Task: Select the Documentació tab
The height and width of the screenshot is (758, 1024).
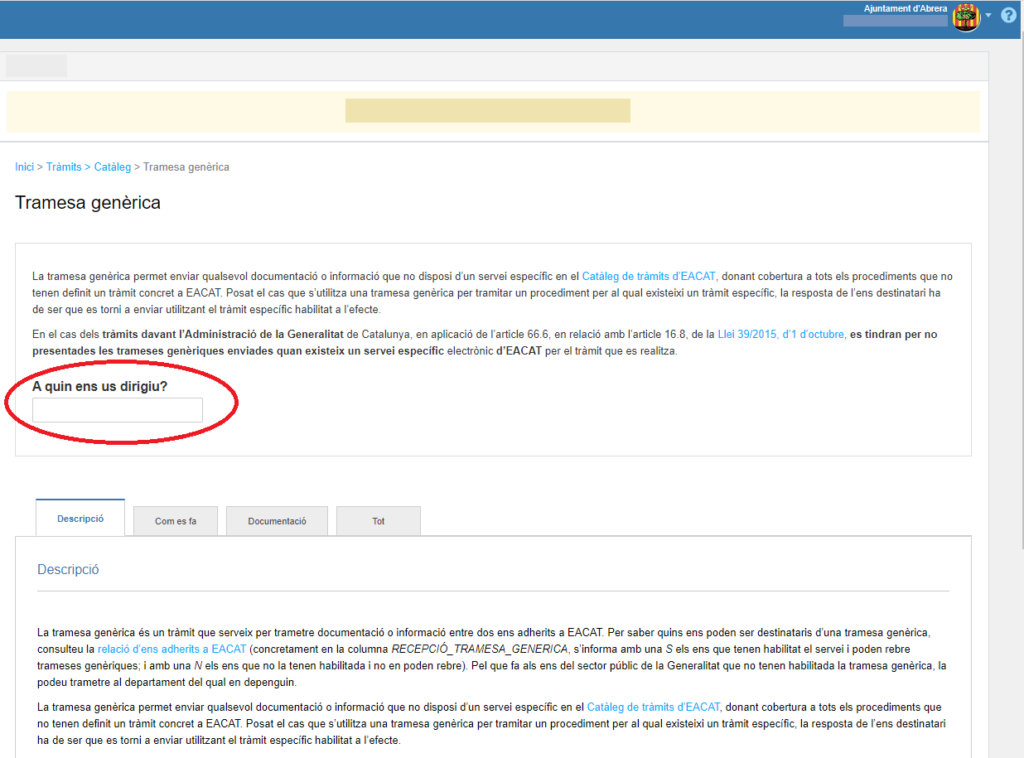Action: [x=277, y=521]
